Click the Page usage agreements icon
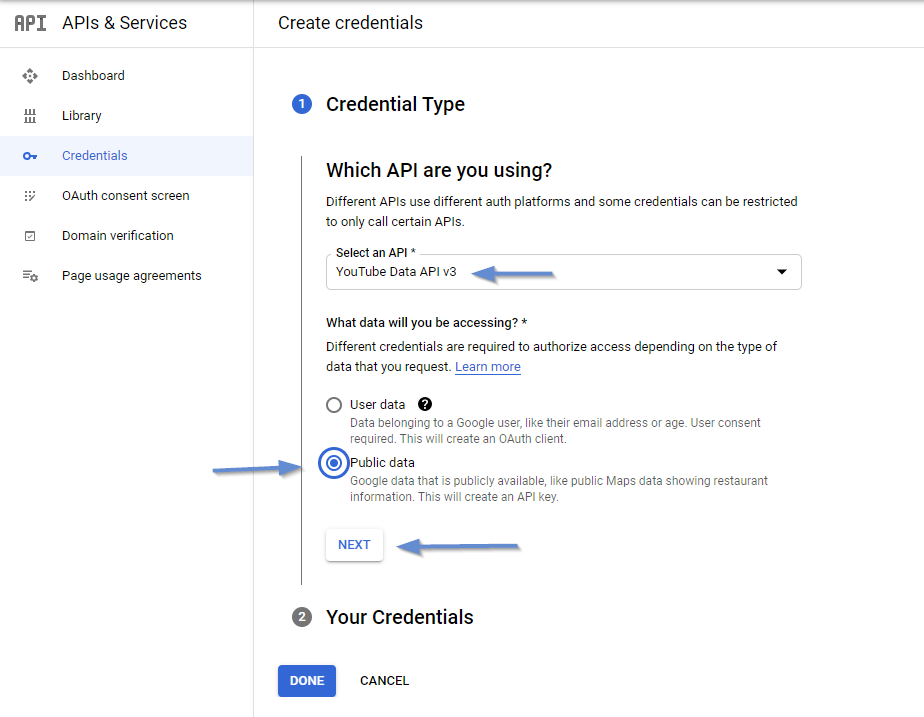Image resolution: width=924 pixels, height=717 pixels. click(30, 276)
